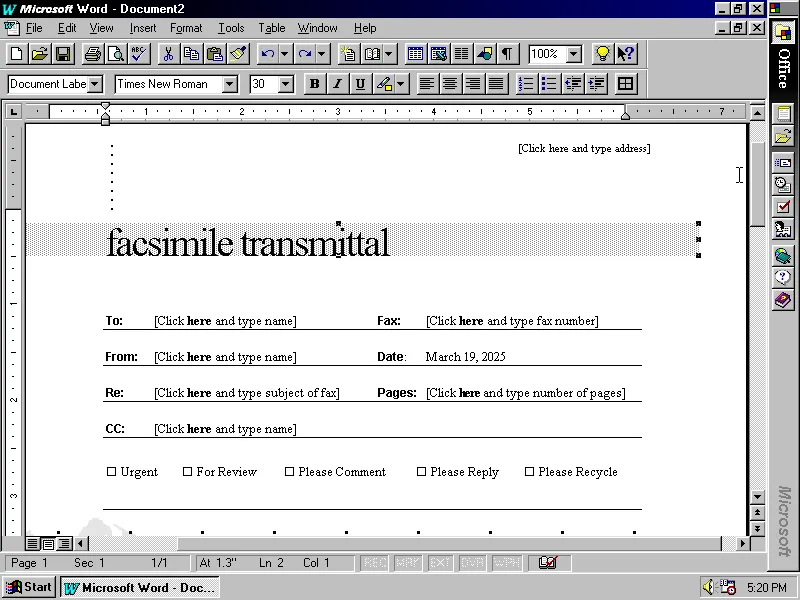
Task: Check the Urgent checkbox
Action: coord(112,471)
